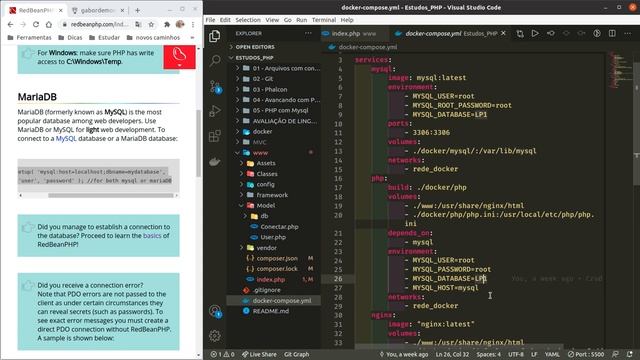Click the notifications bell in status bar
640x360 pixels.
click(x=630, y=354)
